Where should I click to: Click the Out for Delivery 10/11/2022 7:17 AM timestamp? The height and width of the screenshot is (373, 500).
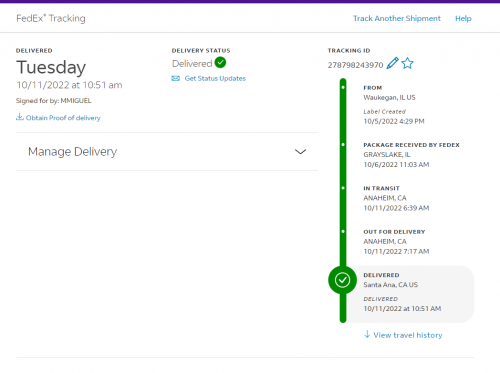(396, 251)
